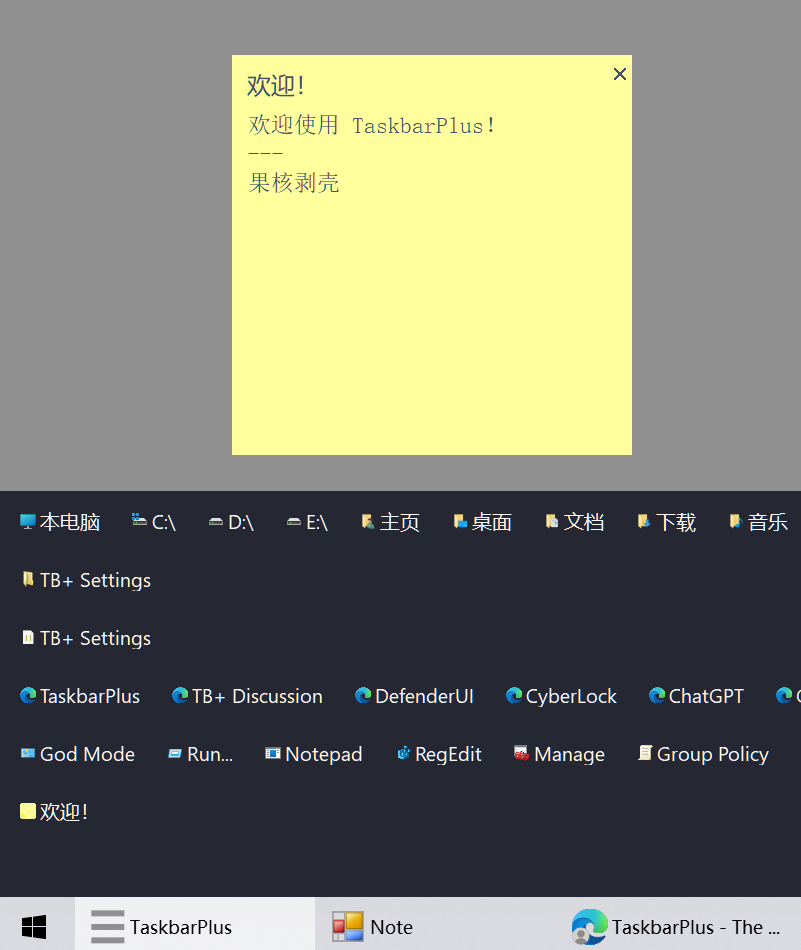Launch the TaskbarPlus Edge link

click(x=79, y=696)
